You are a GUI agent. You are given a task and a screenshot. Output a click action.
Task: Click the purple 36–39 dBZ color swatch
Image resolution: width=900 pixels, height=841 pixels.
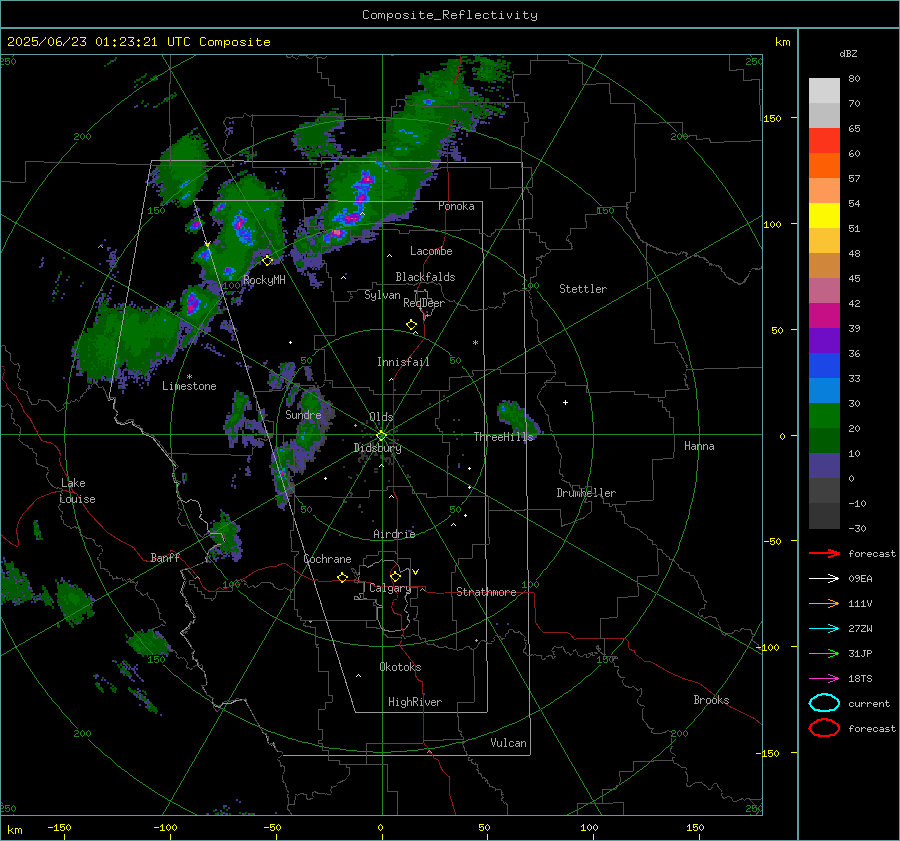[824, 341]
